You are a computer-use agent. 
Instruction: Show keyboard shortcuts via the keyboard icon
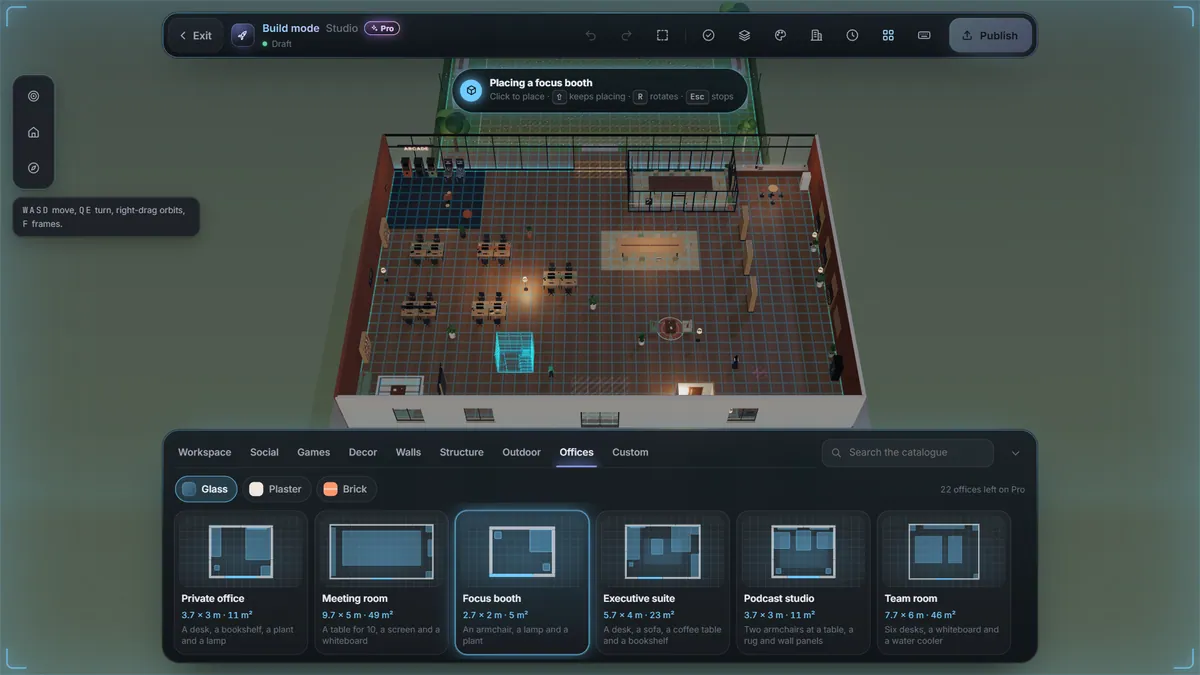point(924,35)
